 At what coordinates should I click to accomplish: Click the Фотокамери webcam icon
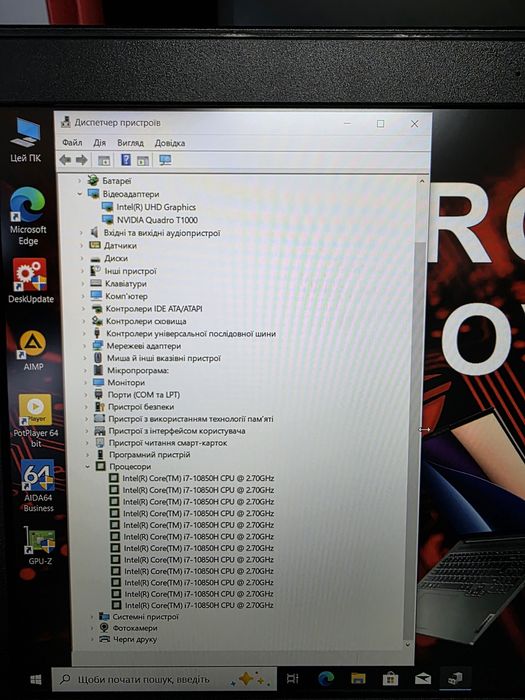pos(104,628)
